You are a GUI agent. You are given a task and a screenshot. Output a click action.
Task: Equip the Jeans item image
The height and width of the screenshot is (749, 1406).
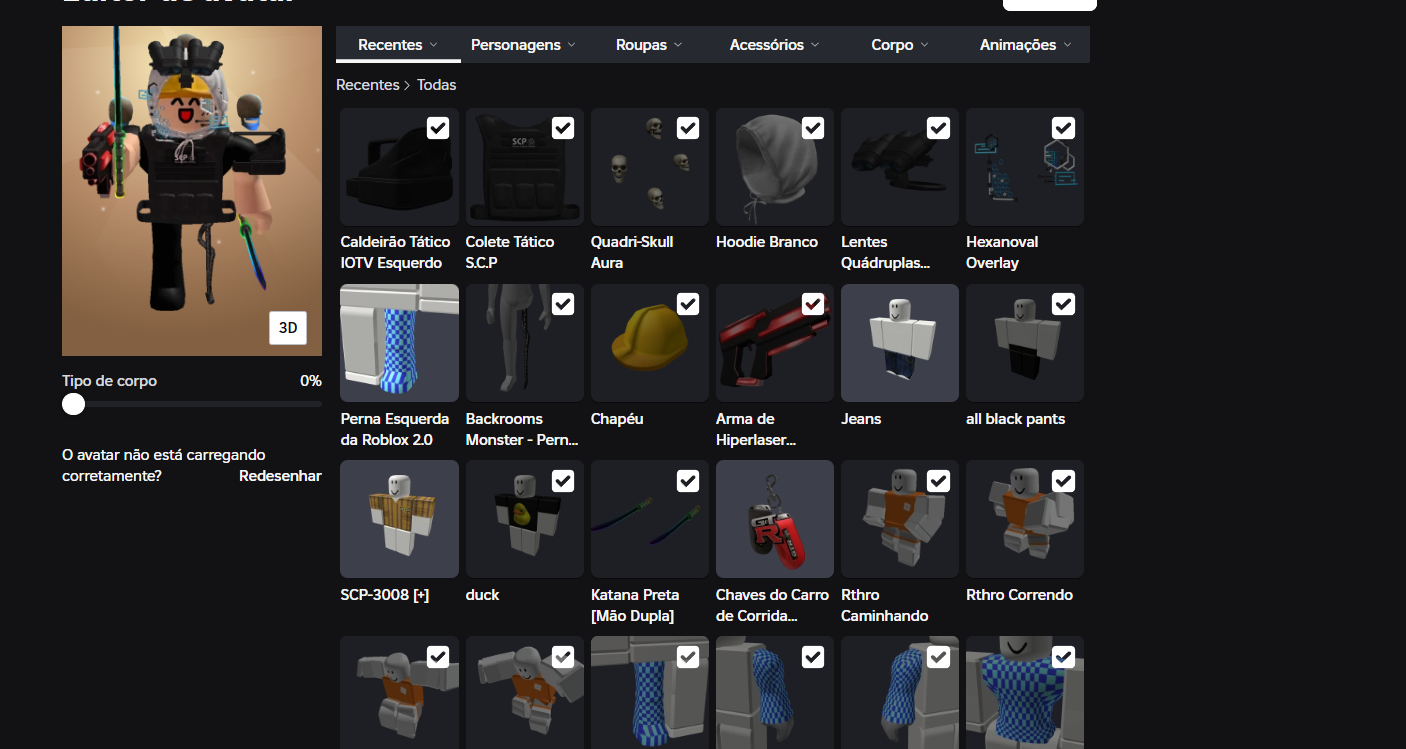(x=900, y=343)
